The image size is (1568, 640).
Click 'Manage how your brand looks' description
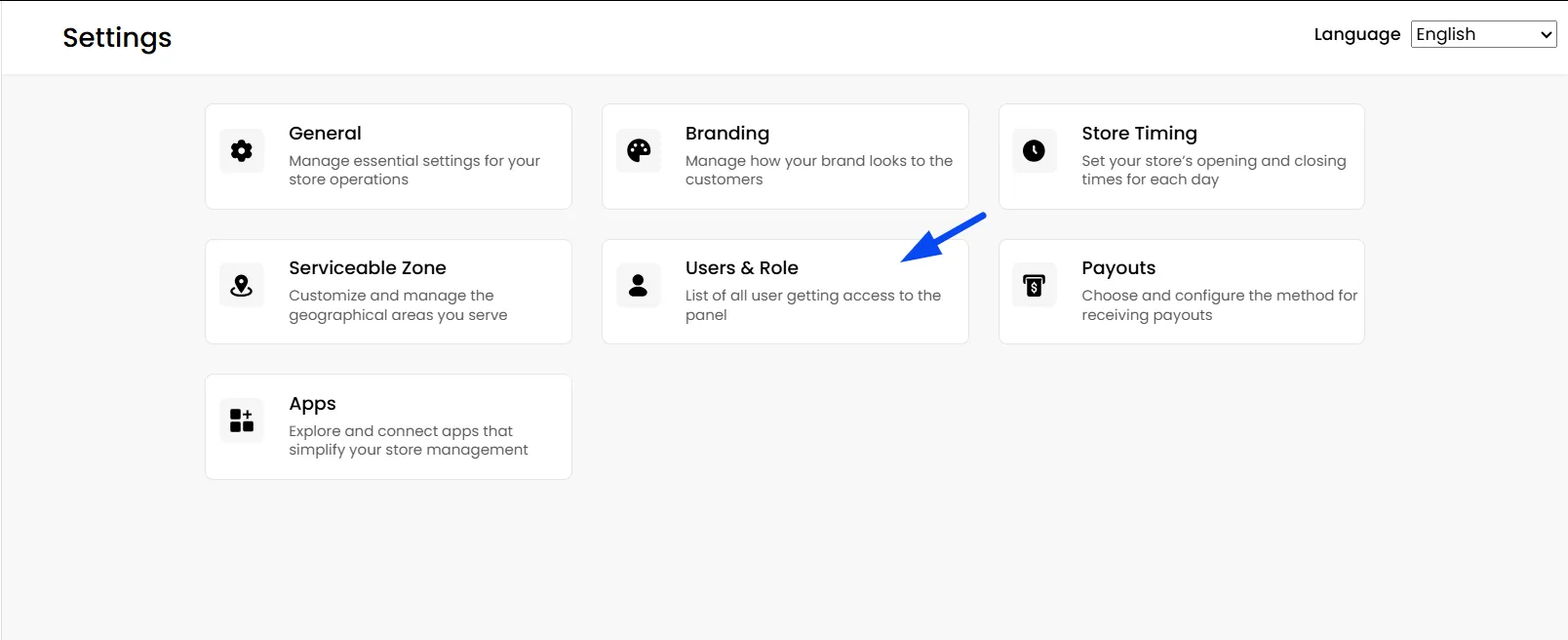pyautogui.click(x=819, y=170)
